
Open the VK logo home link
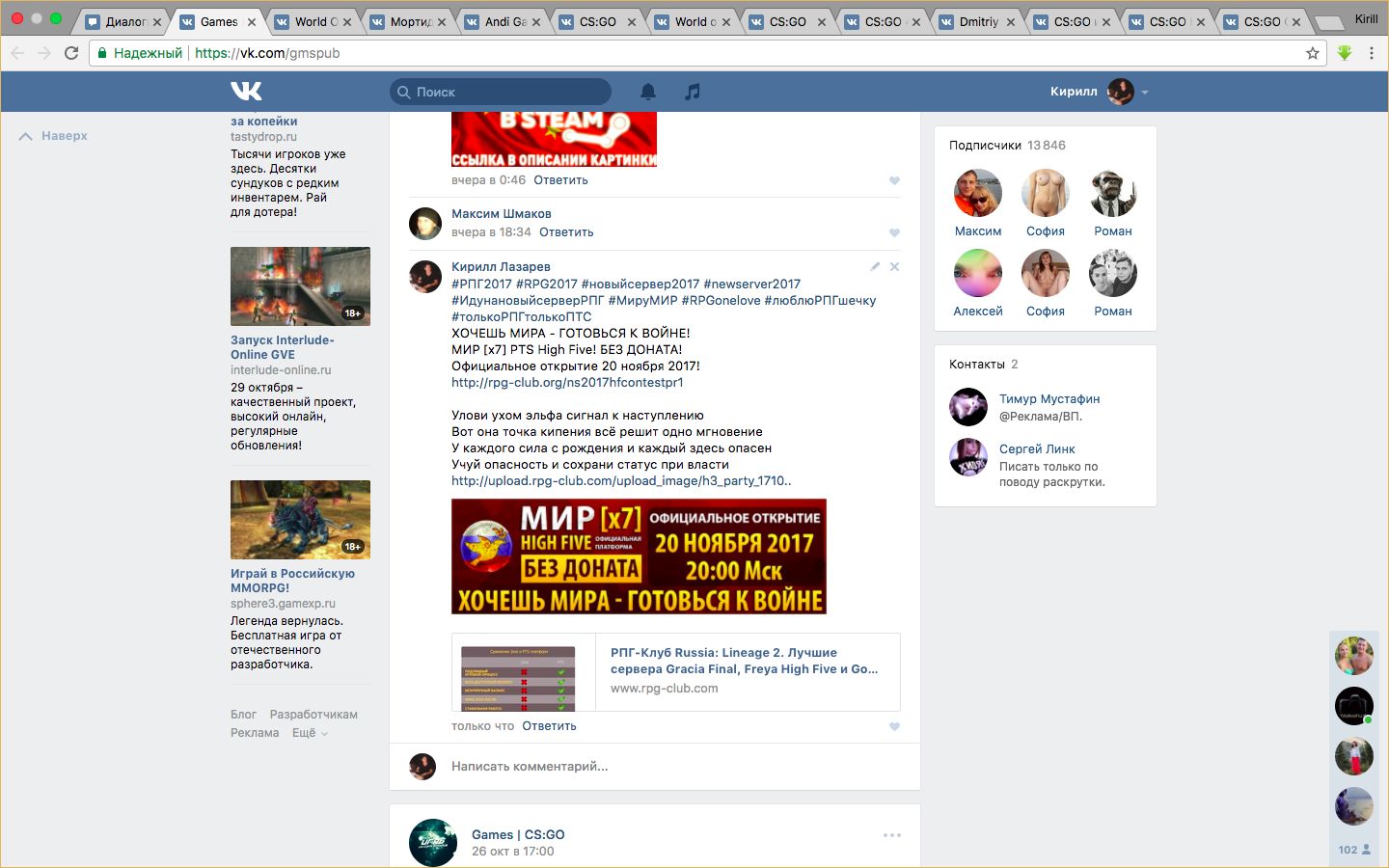(x=246, y=91)
